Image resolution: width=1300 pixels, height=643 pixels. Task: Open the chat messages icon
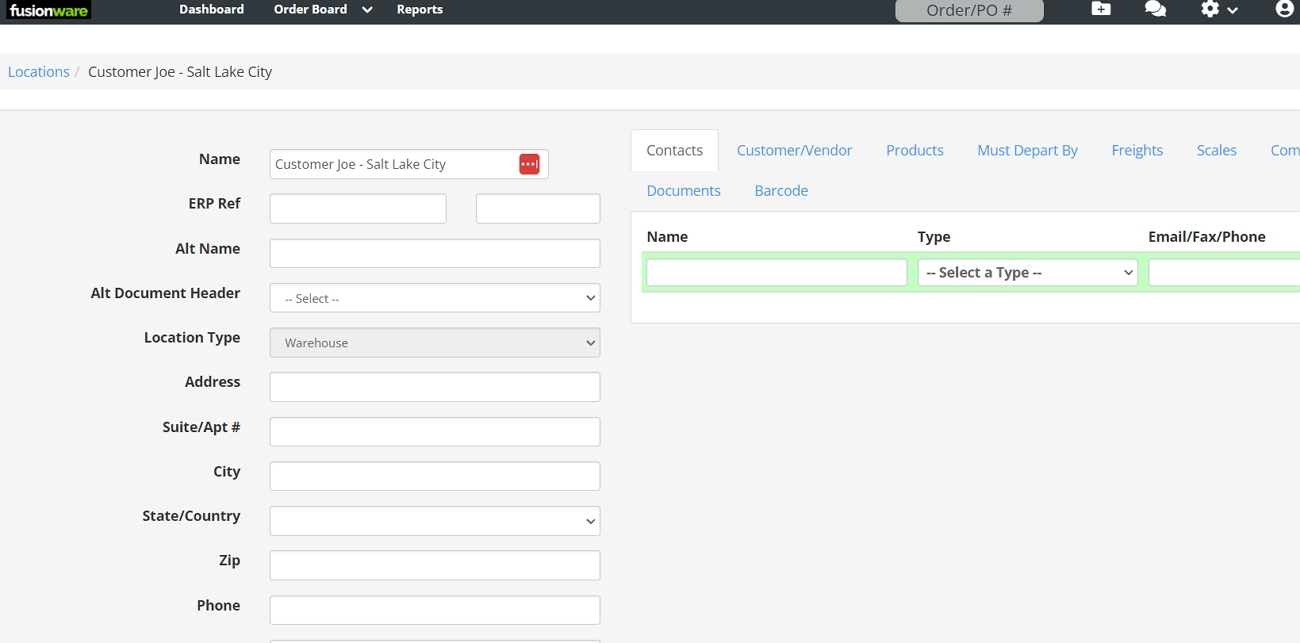pos(1155,9)
